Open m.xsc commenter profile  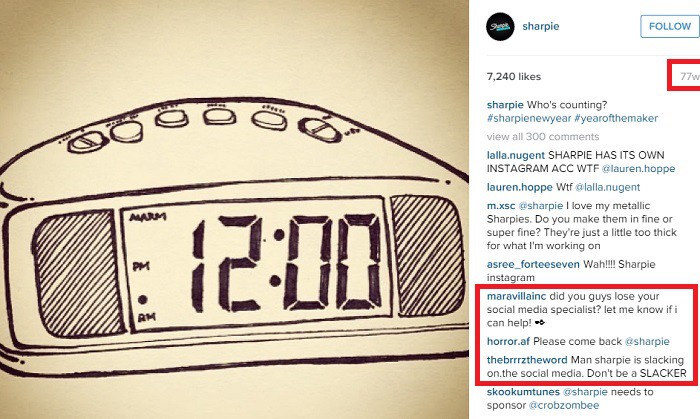pos(501,206)
